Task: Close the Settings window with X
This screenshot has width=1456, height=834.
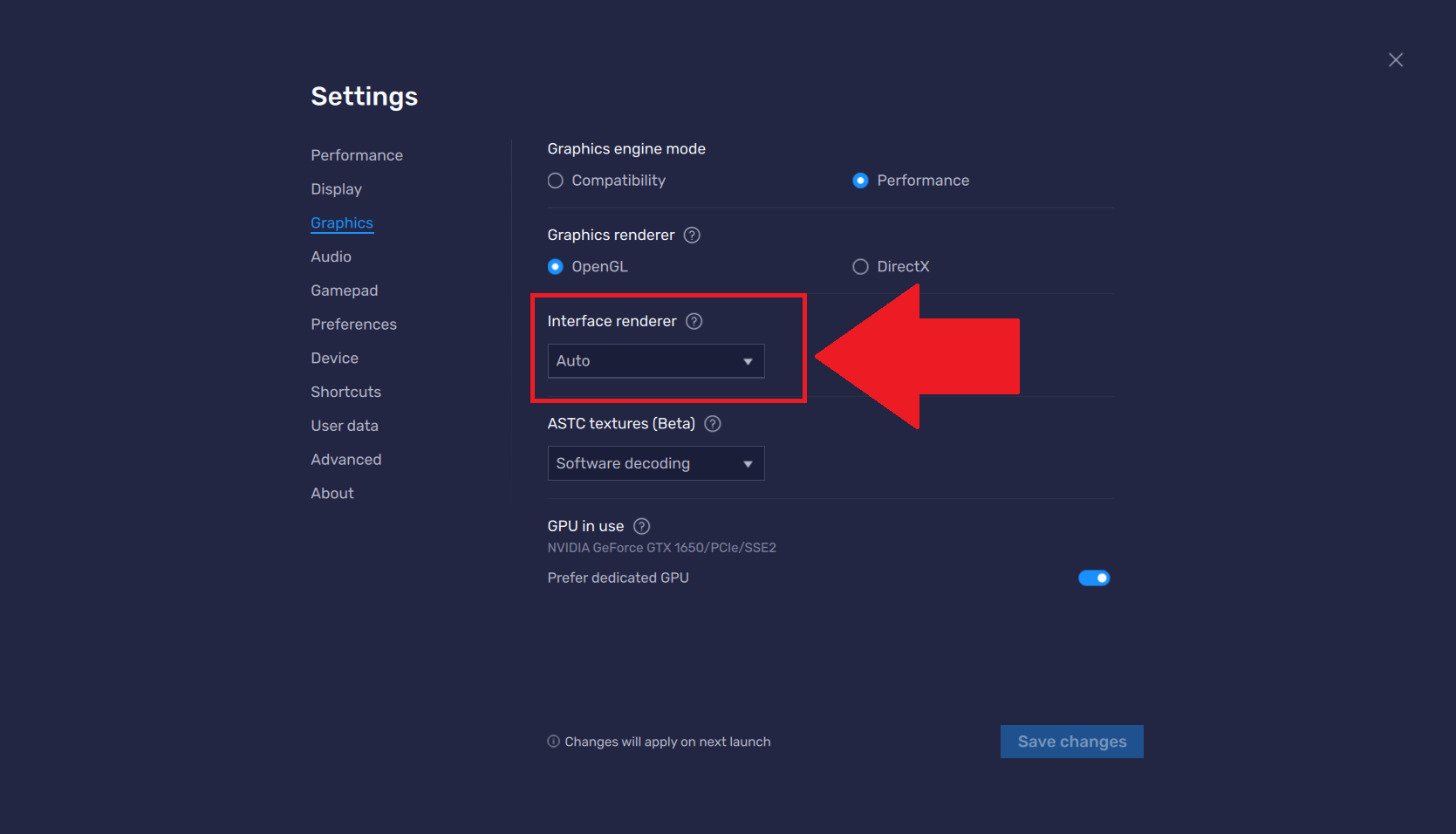Action: [x=1396, y=60]
